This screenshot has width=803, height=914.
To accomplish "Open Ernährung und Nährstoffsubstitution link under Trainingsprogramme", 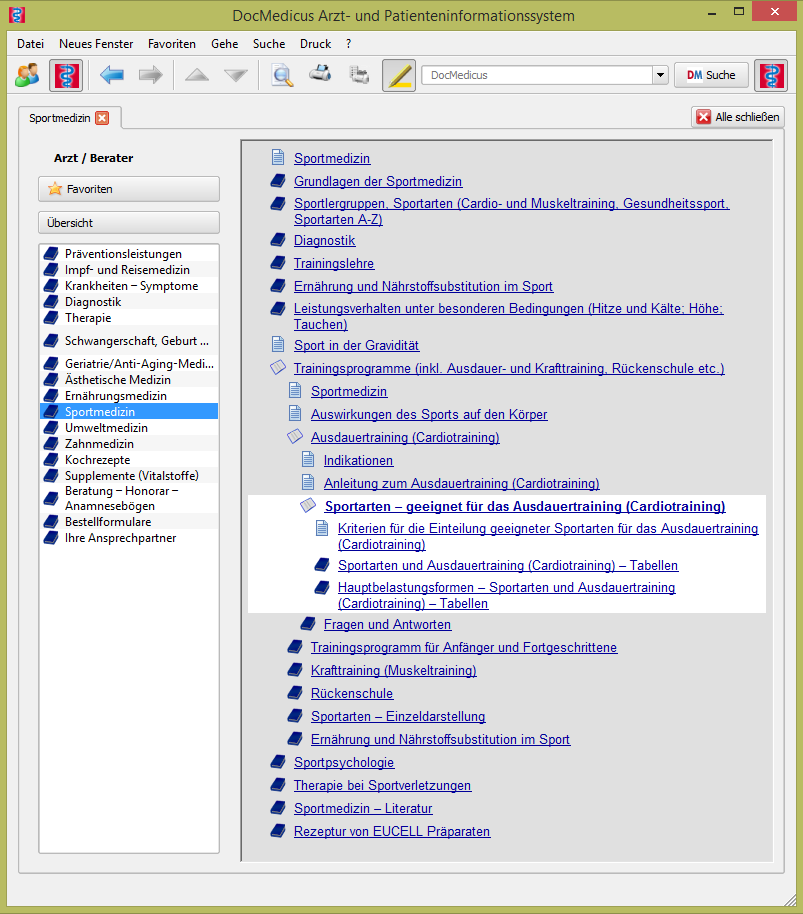I will (440, 740).
